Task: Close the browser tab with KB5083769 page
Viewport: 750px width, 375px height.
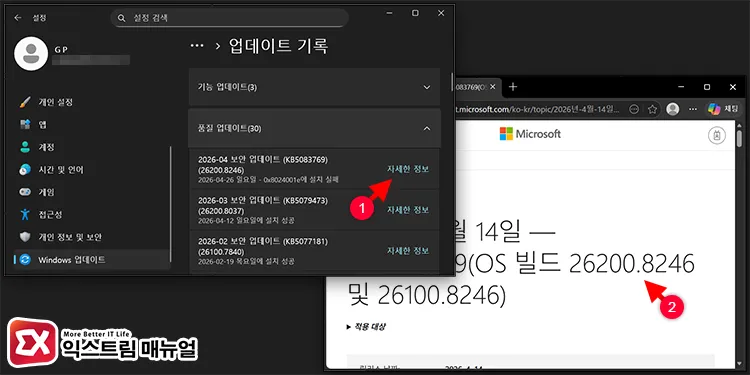Action: pos(493,87)
